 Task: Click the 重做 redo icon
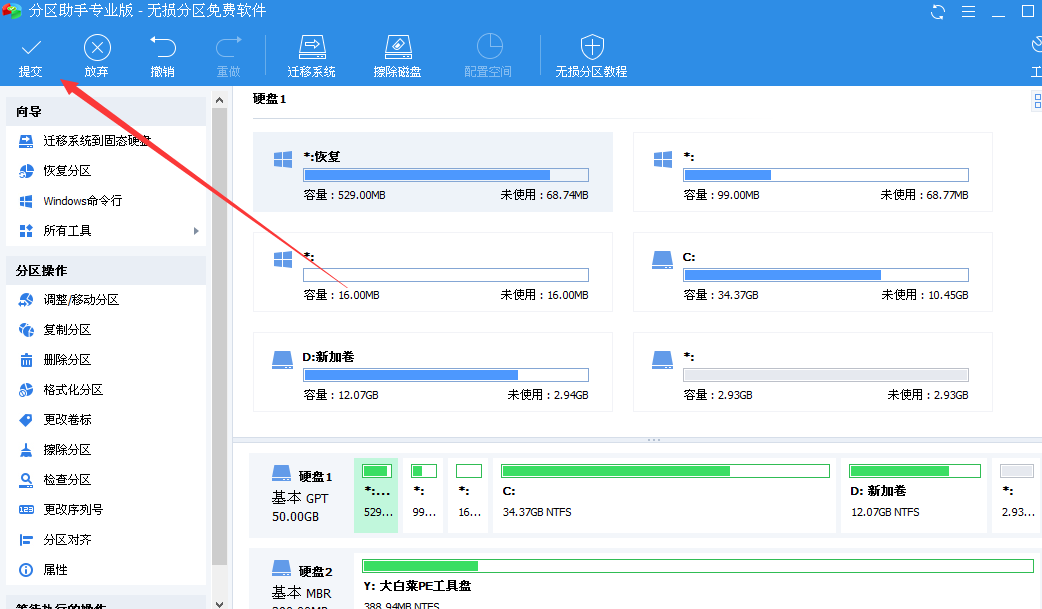tap(229, 48)
